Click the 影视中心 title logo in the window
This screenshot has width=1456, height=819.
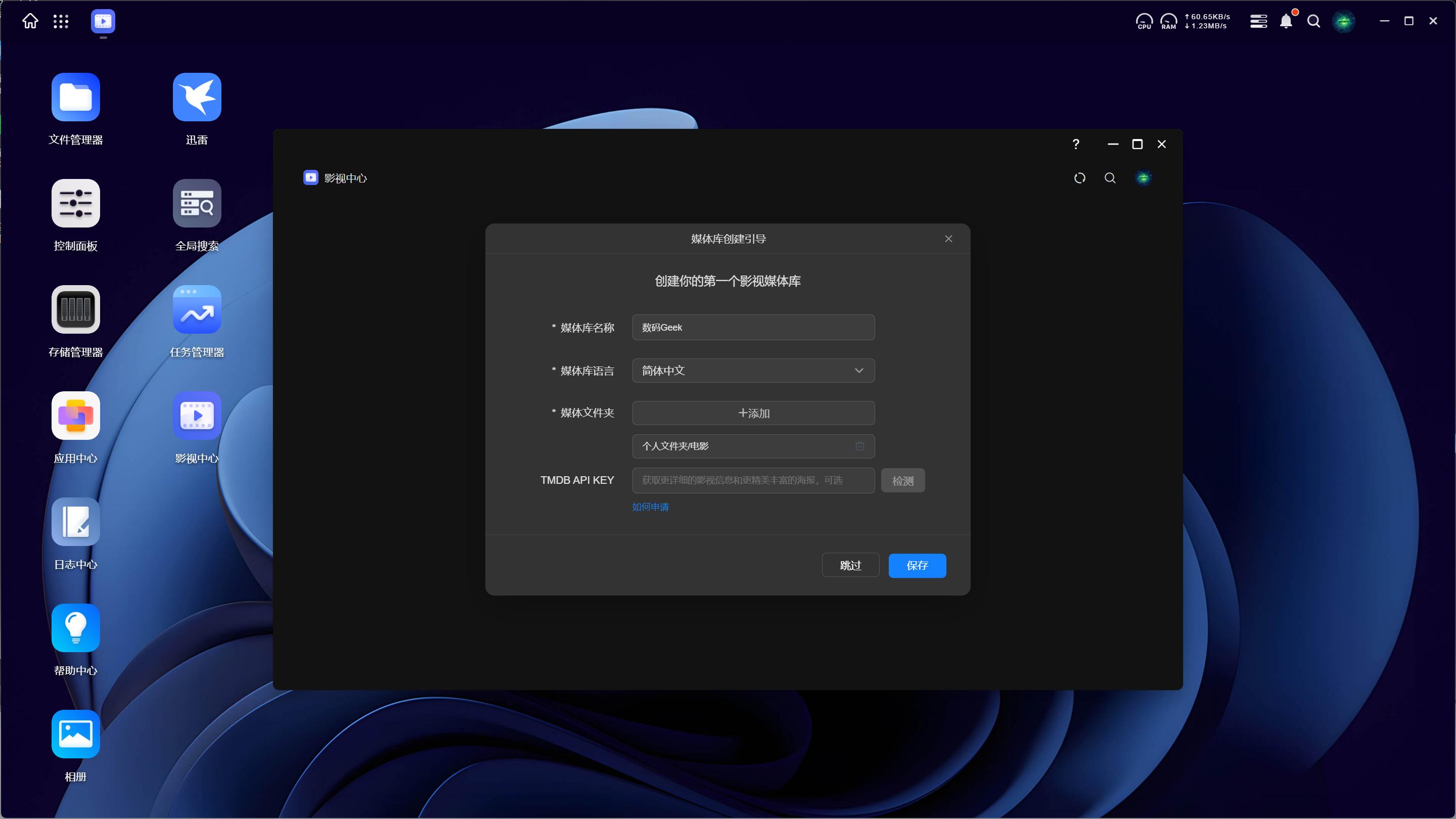point(310,178)
